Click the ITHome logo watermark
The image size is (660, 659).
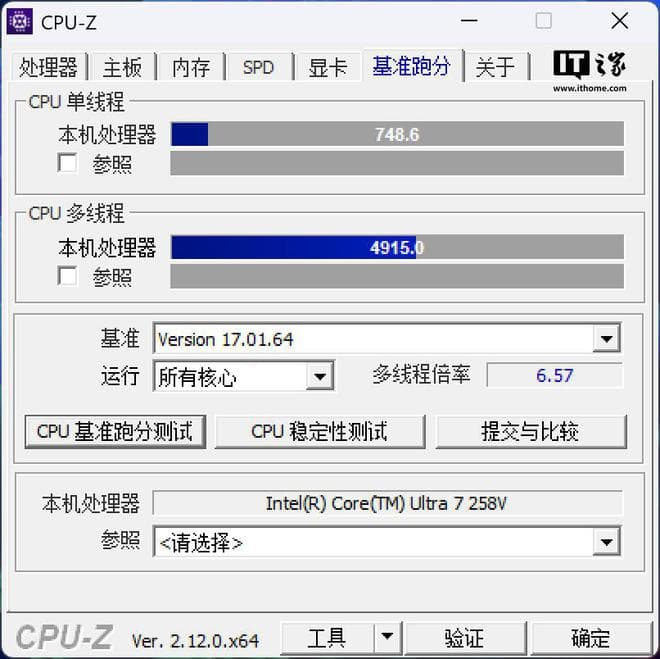point(589,71)
